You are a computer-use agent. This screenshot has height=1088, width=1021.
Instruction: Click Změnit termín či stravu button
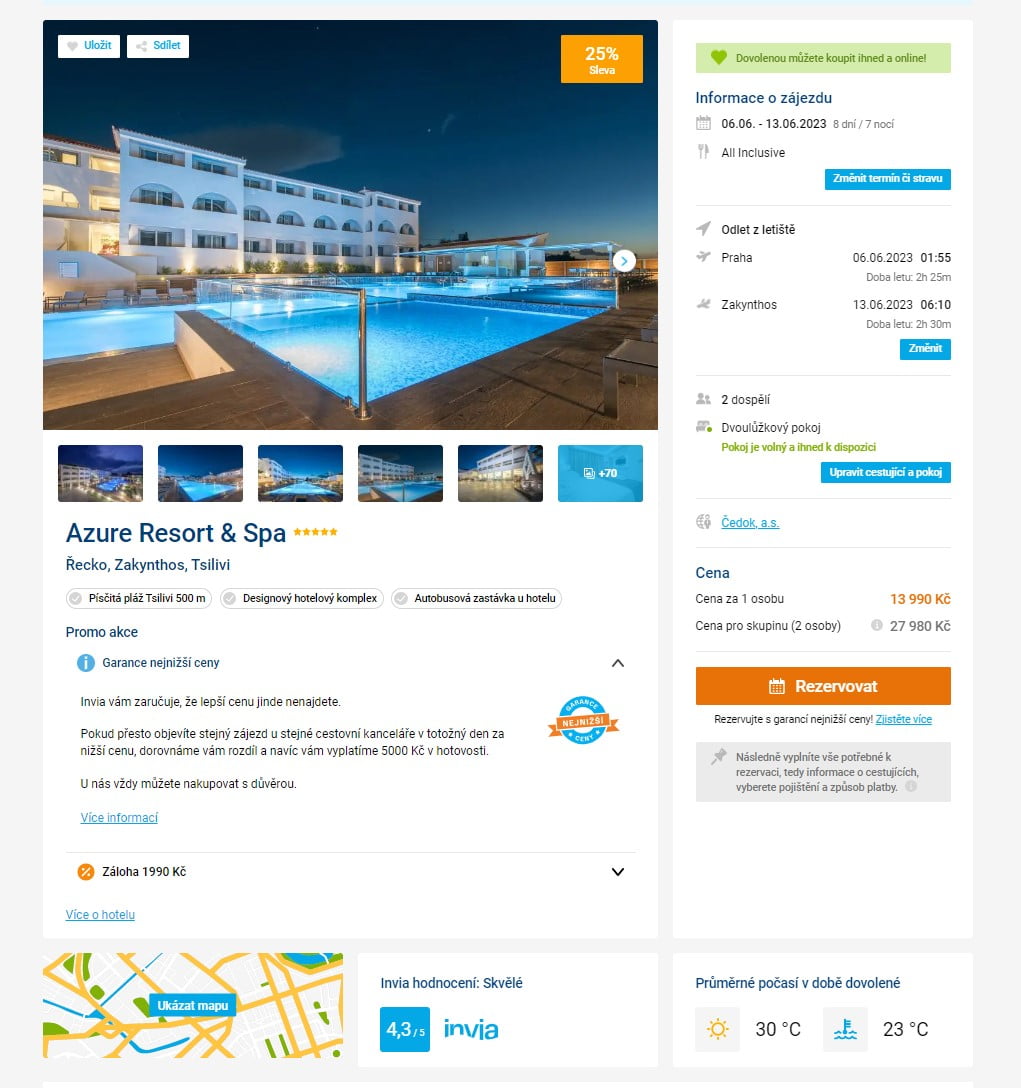coord(888,179)
